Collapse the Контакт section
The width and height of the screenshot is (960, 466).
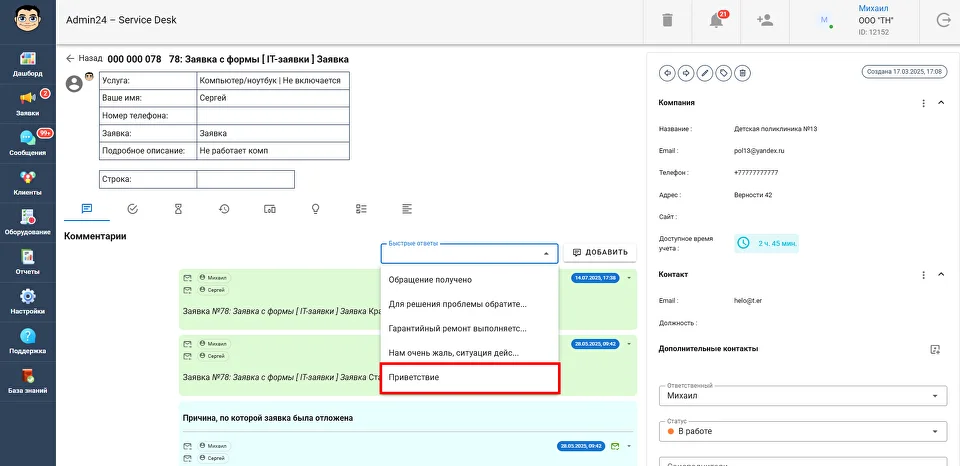click(941, 274)
